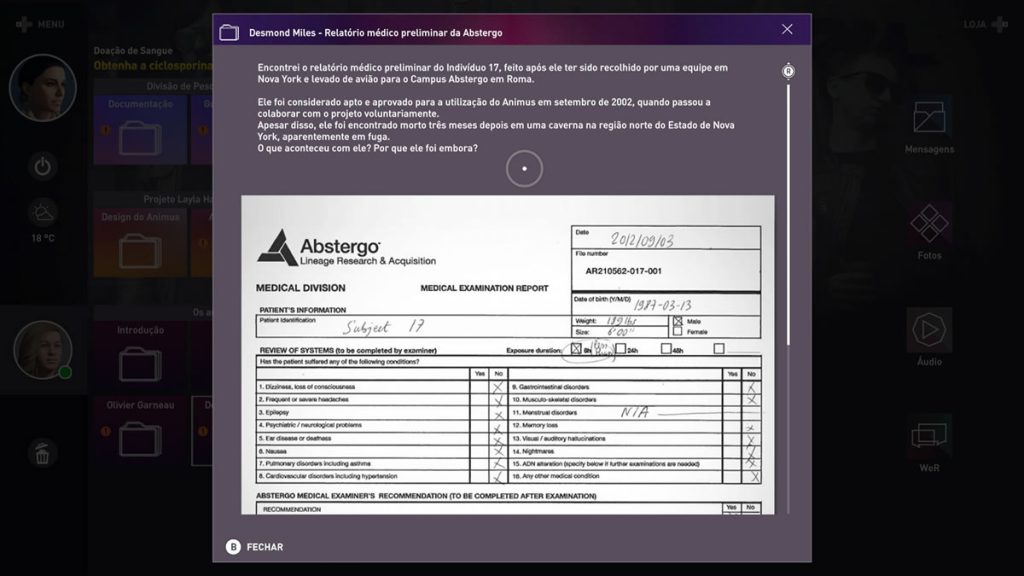The image size is (1024, 576).
Task: Click the document scrollbar handle
Action: pos(788,72)
